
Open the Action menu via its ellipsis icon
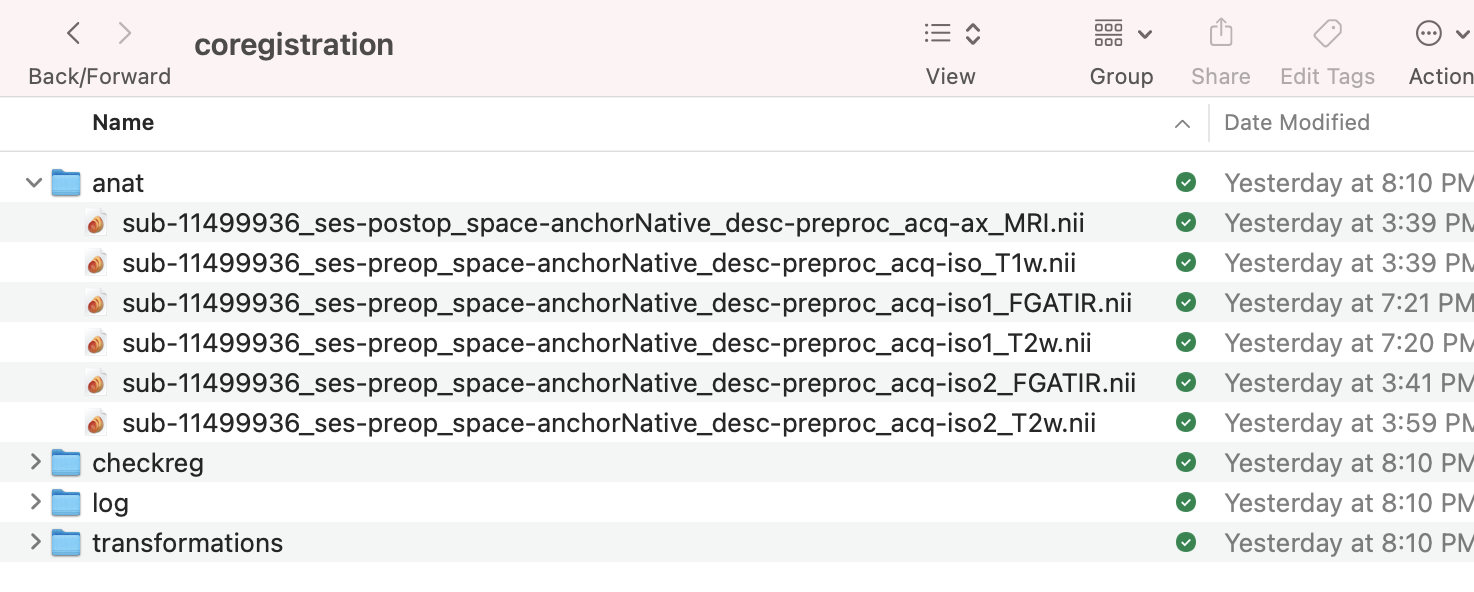click(x=1429, y=33)
